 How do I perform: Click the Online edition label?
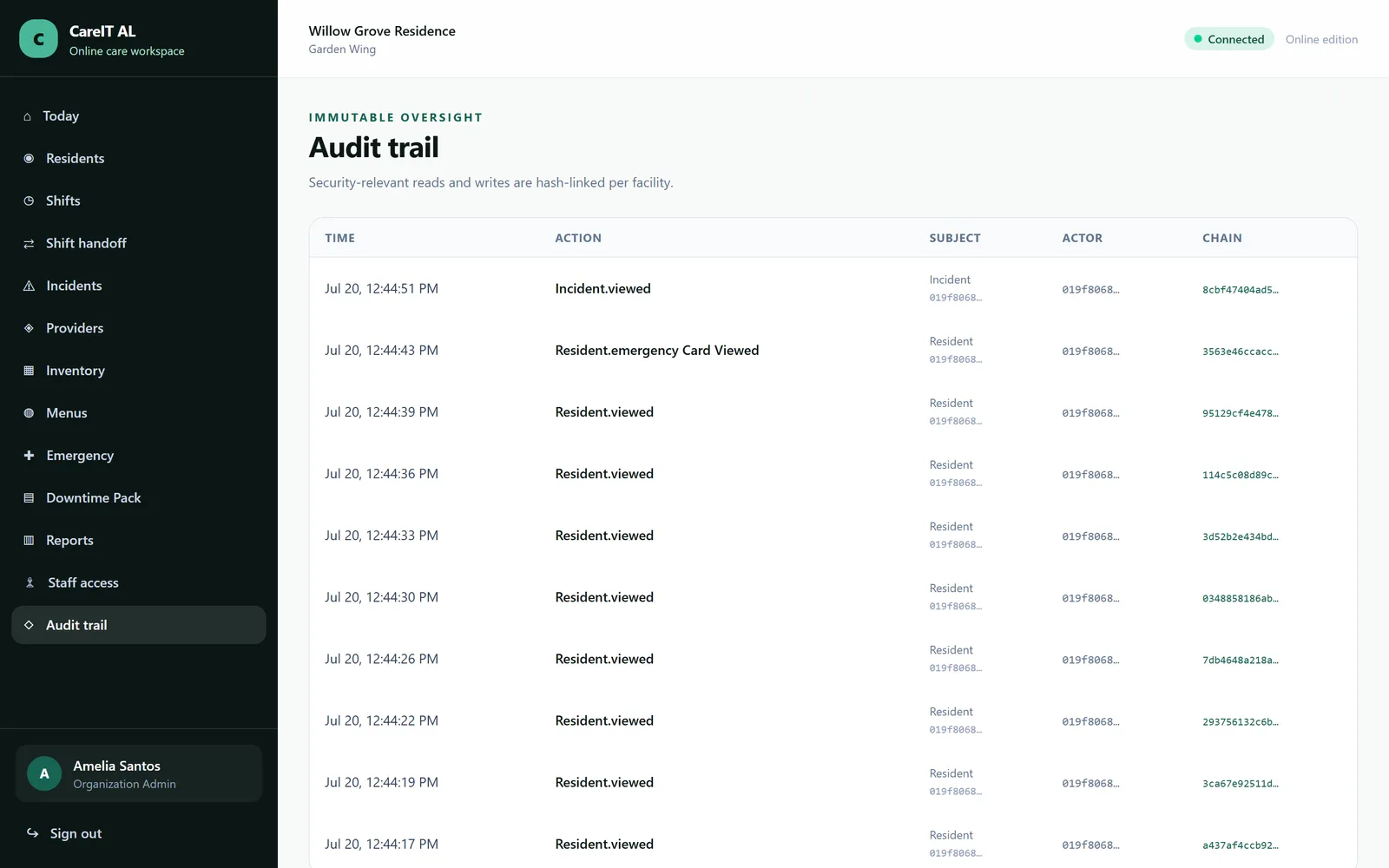(1321, 40)
